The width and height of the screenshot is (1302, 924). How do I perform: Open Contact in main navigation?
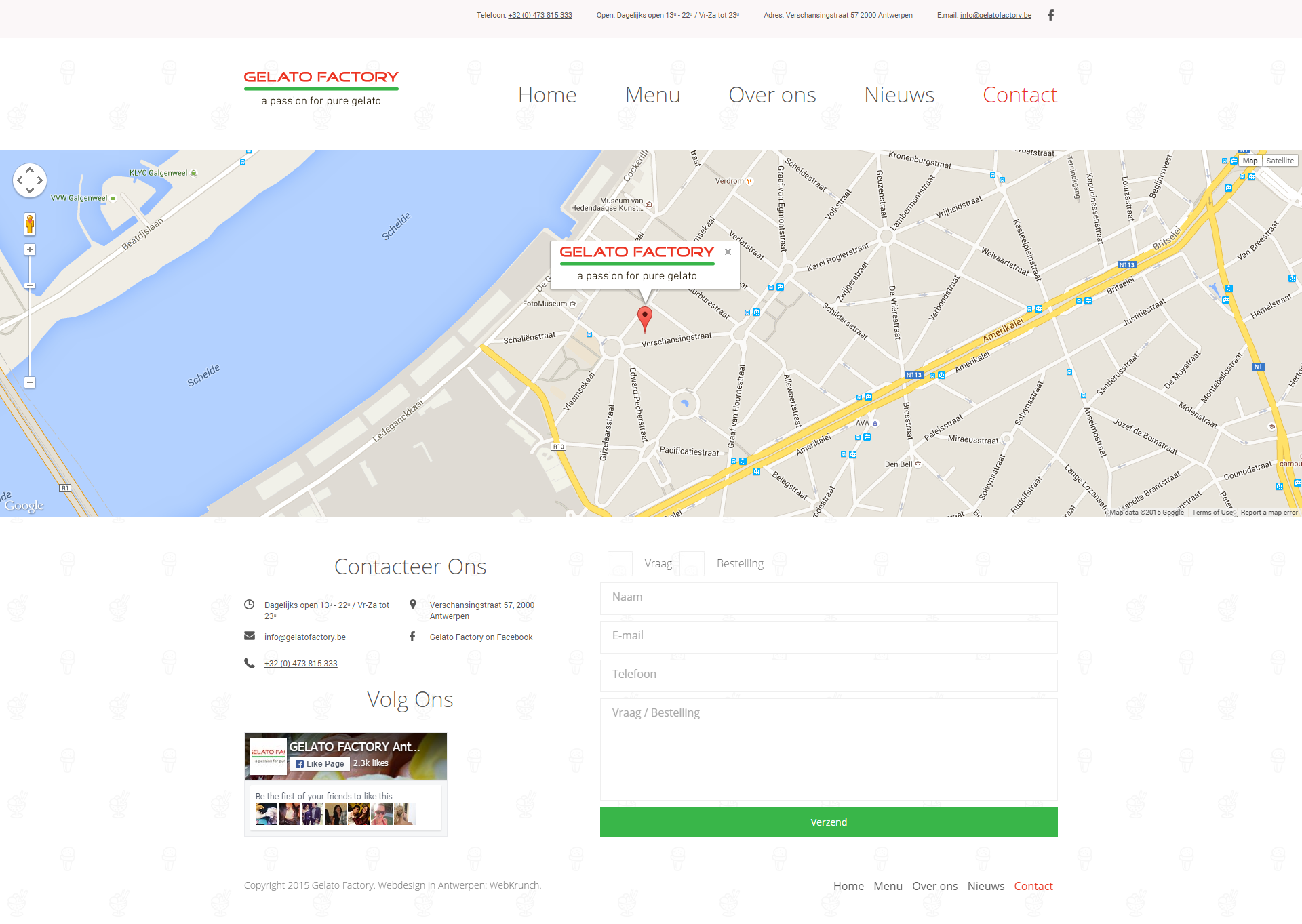coord(1020,95)
